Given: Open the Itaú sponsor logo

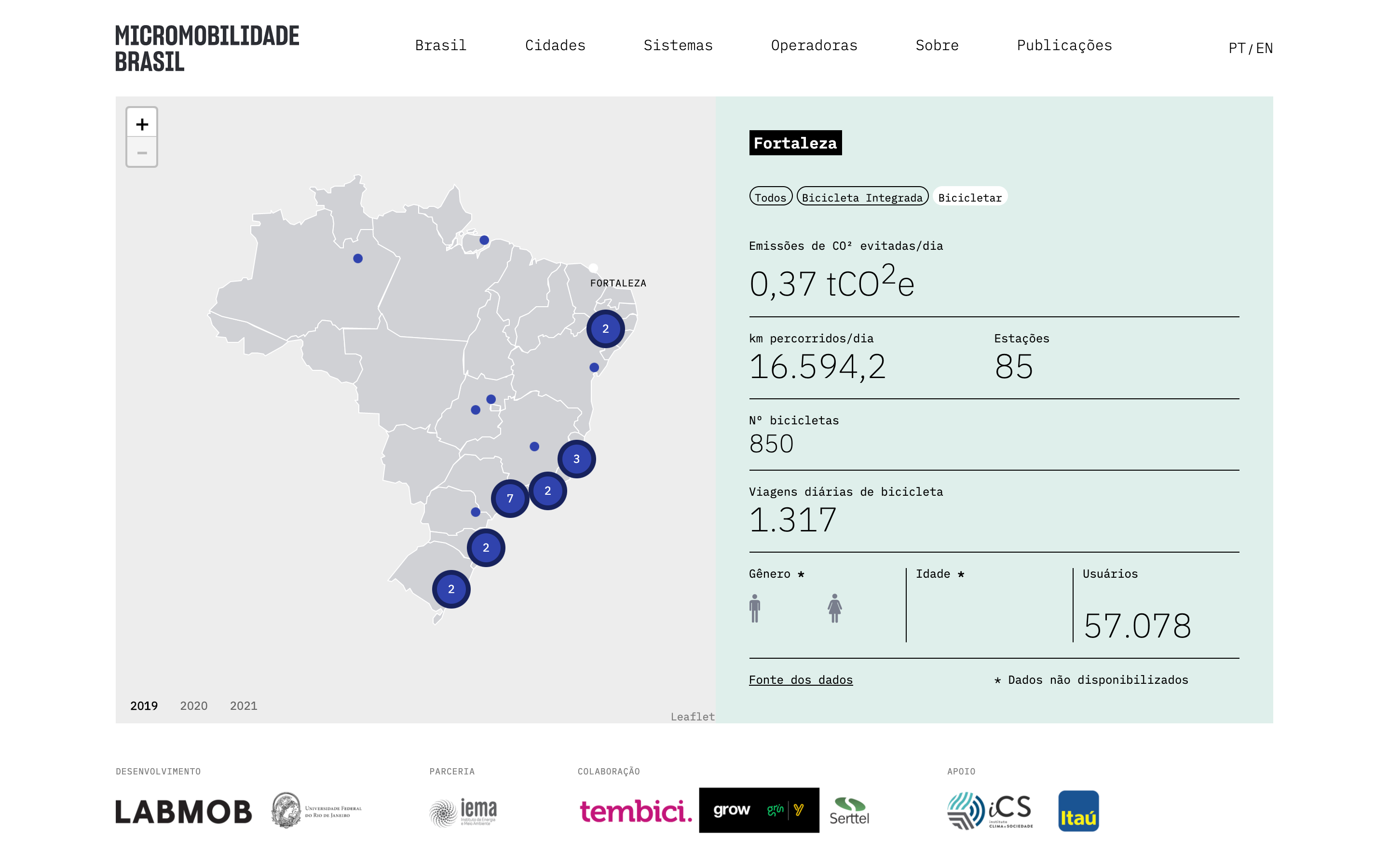Looking at the screenshot, I should coord(1078,811).
